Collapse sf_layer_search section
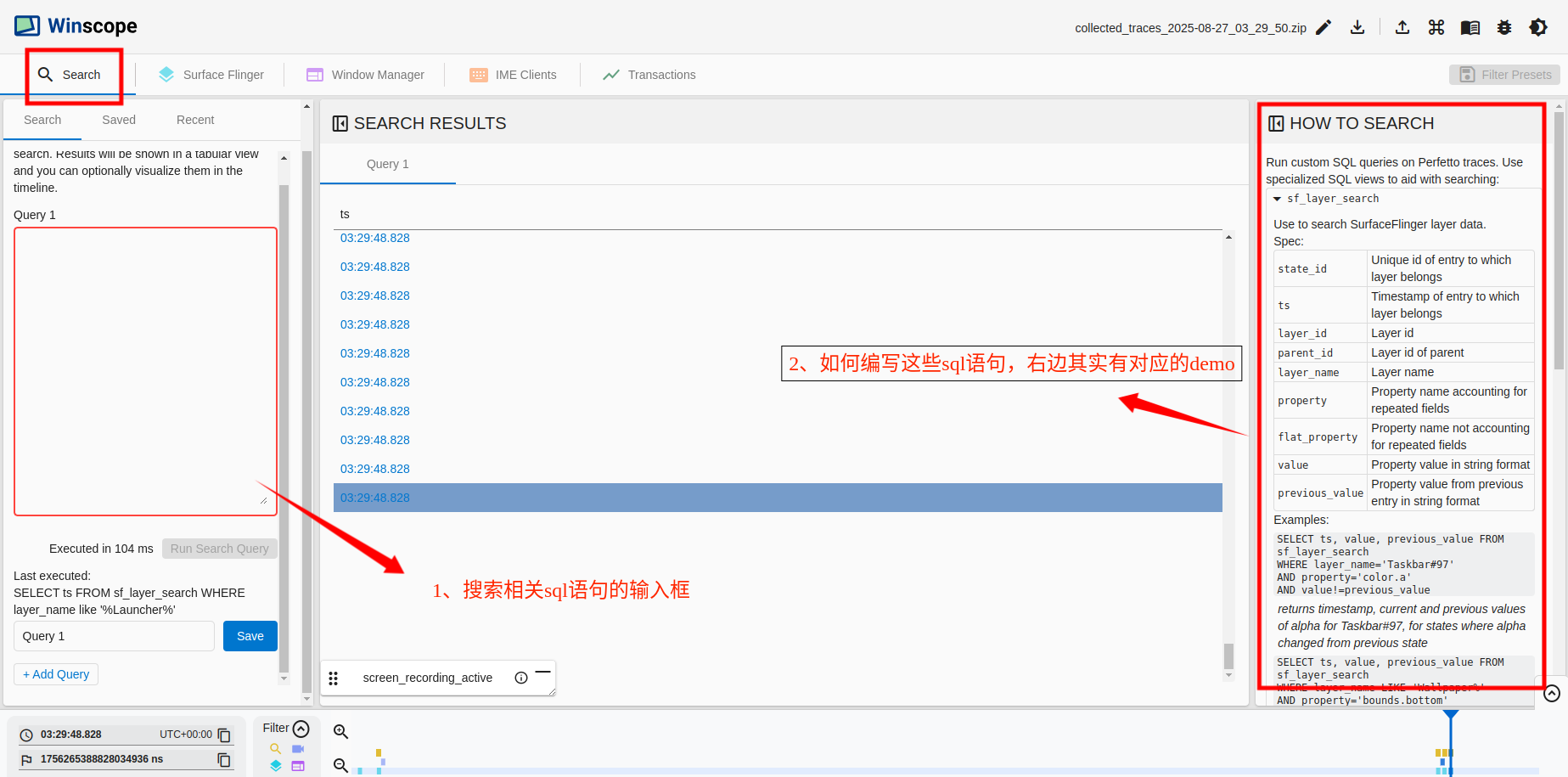This screenshot has width=1568, height=777. (x=1277, y=199)
